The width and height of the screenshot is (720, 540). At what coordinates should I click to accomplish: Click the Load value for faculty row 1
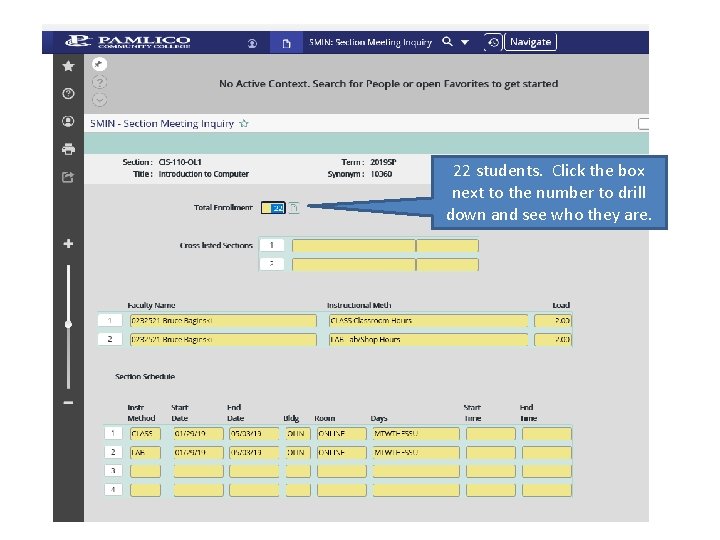pyautogui.click(x=553, y=321)
